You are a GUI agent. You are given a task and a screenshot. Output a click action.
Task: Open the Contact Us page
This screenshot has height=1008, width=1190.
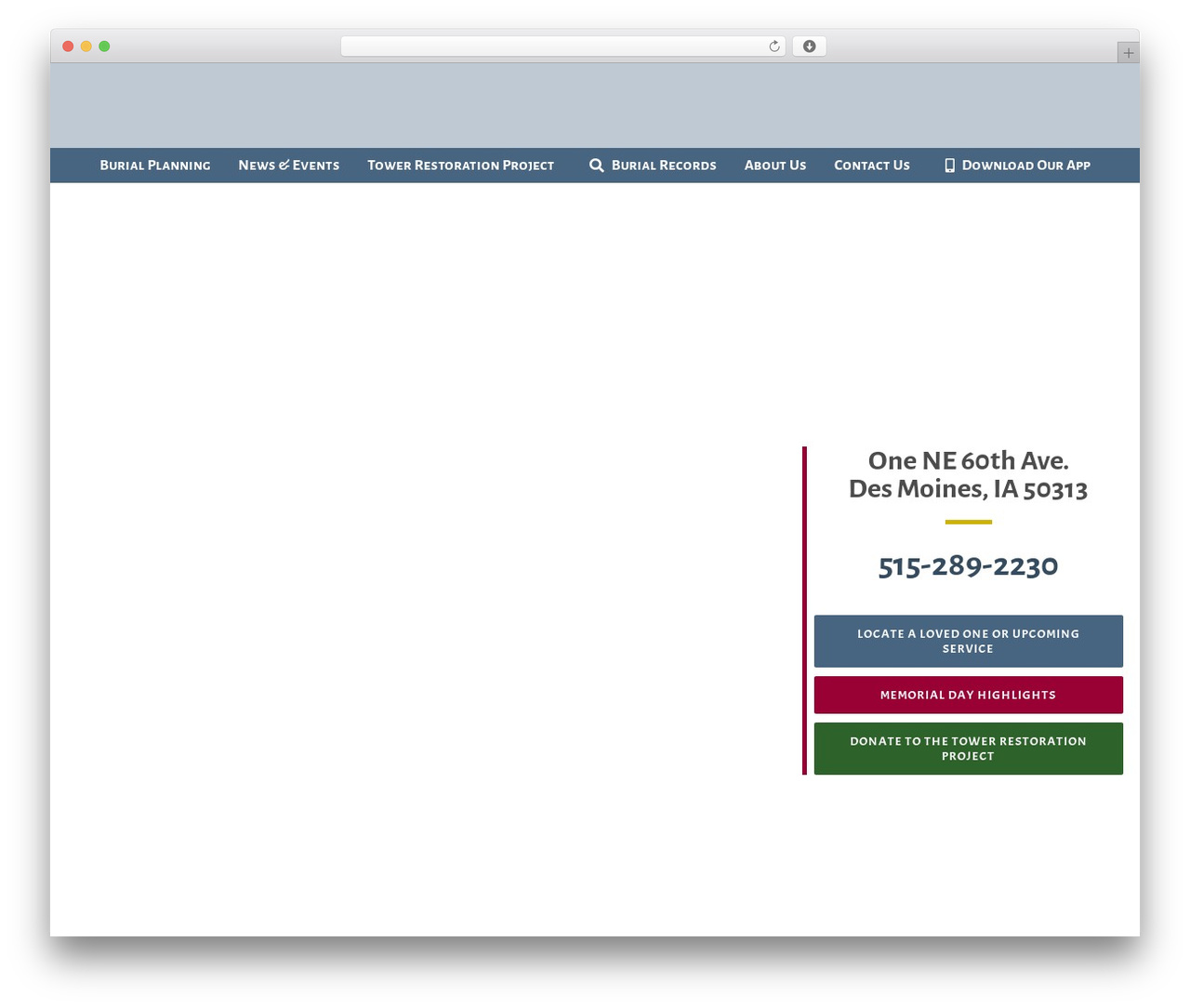click(872, 166)
